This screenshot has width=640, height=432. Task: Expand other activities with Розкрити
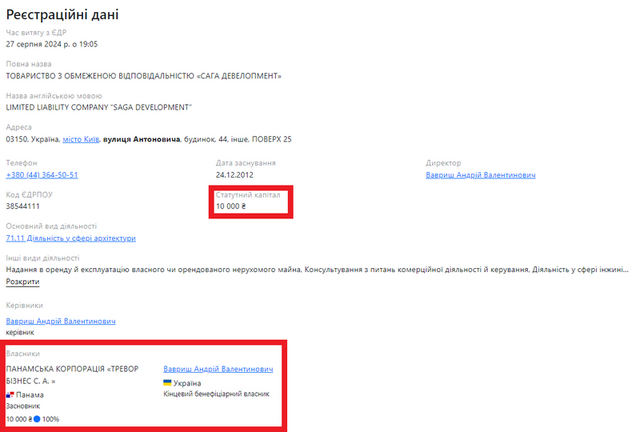(23, 282)
